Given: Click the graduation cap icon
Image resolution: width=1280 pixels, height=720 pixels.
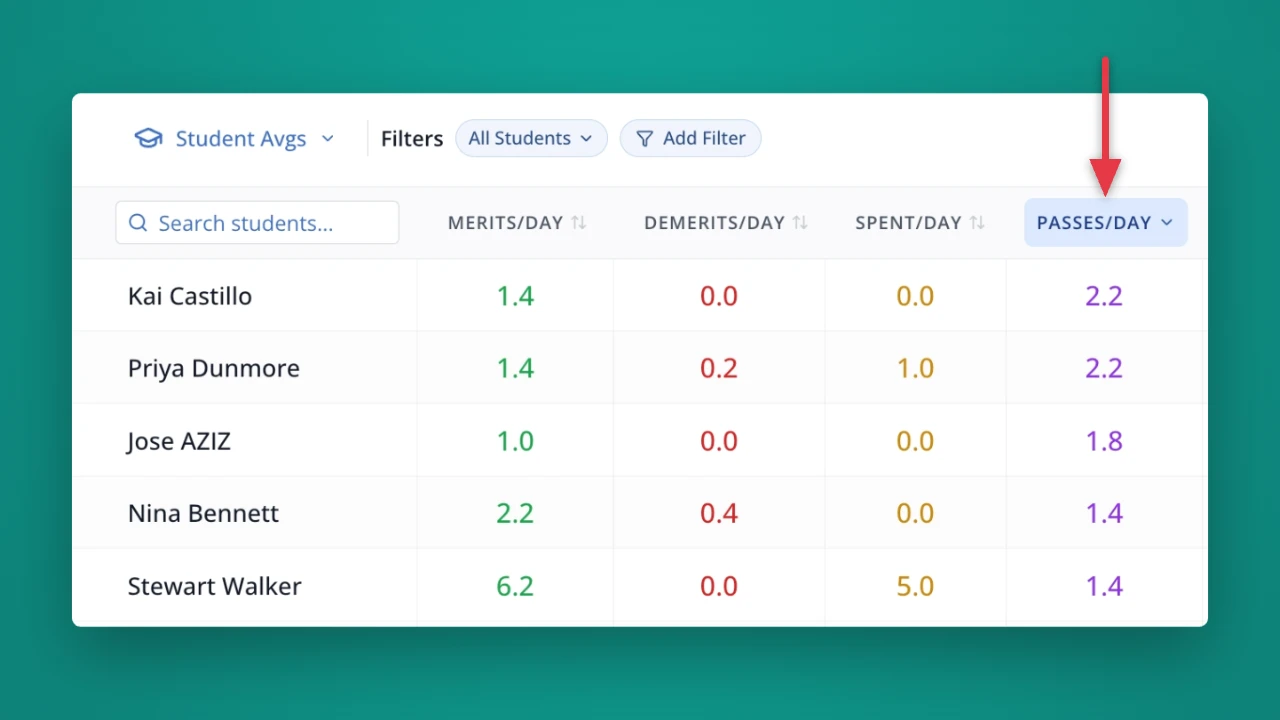Looking at the screenshot, I should pyautogui.click(x=149, y=138).
